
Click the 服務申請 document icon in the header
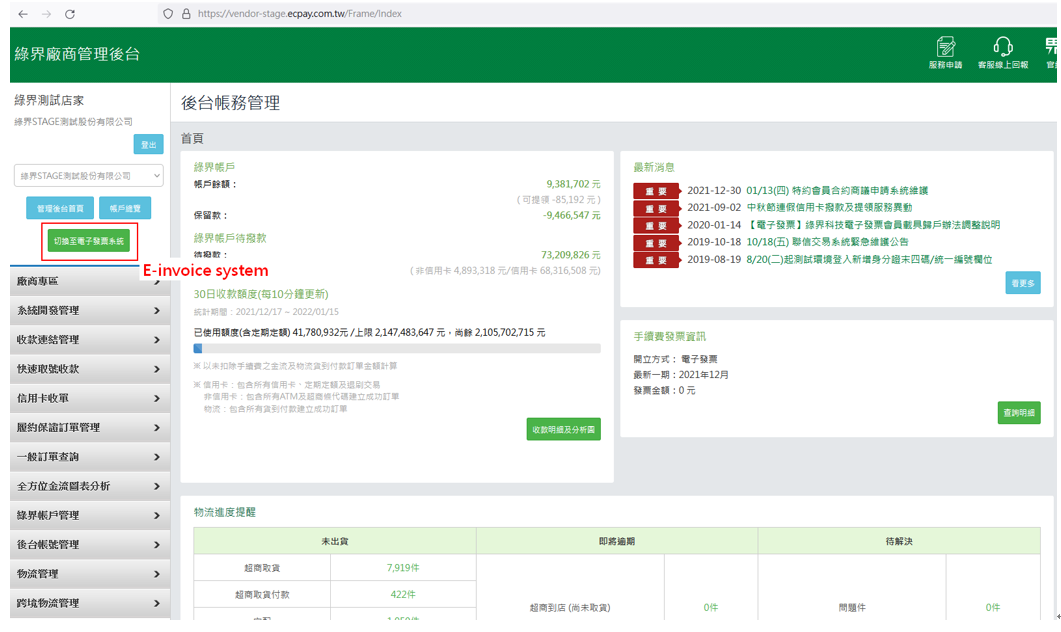(x=944, y=52)
